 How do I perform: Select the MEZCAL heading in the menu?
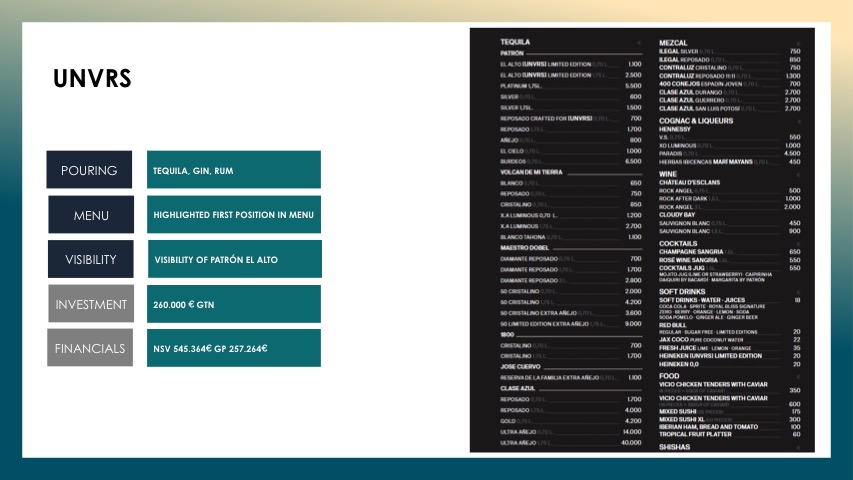click(x=673, y=42)
